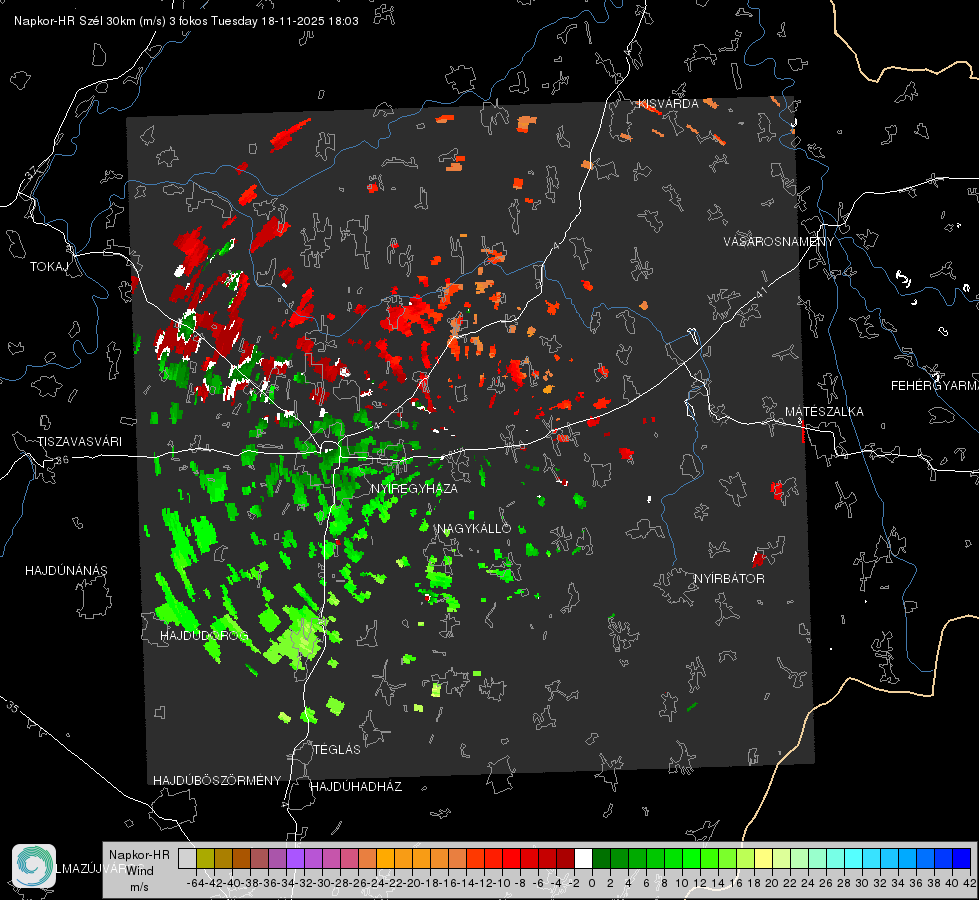Viewport: 979px width, 900px height.
Task: Click road number 37 marker
Action: click(x=31, y=171)
